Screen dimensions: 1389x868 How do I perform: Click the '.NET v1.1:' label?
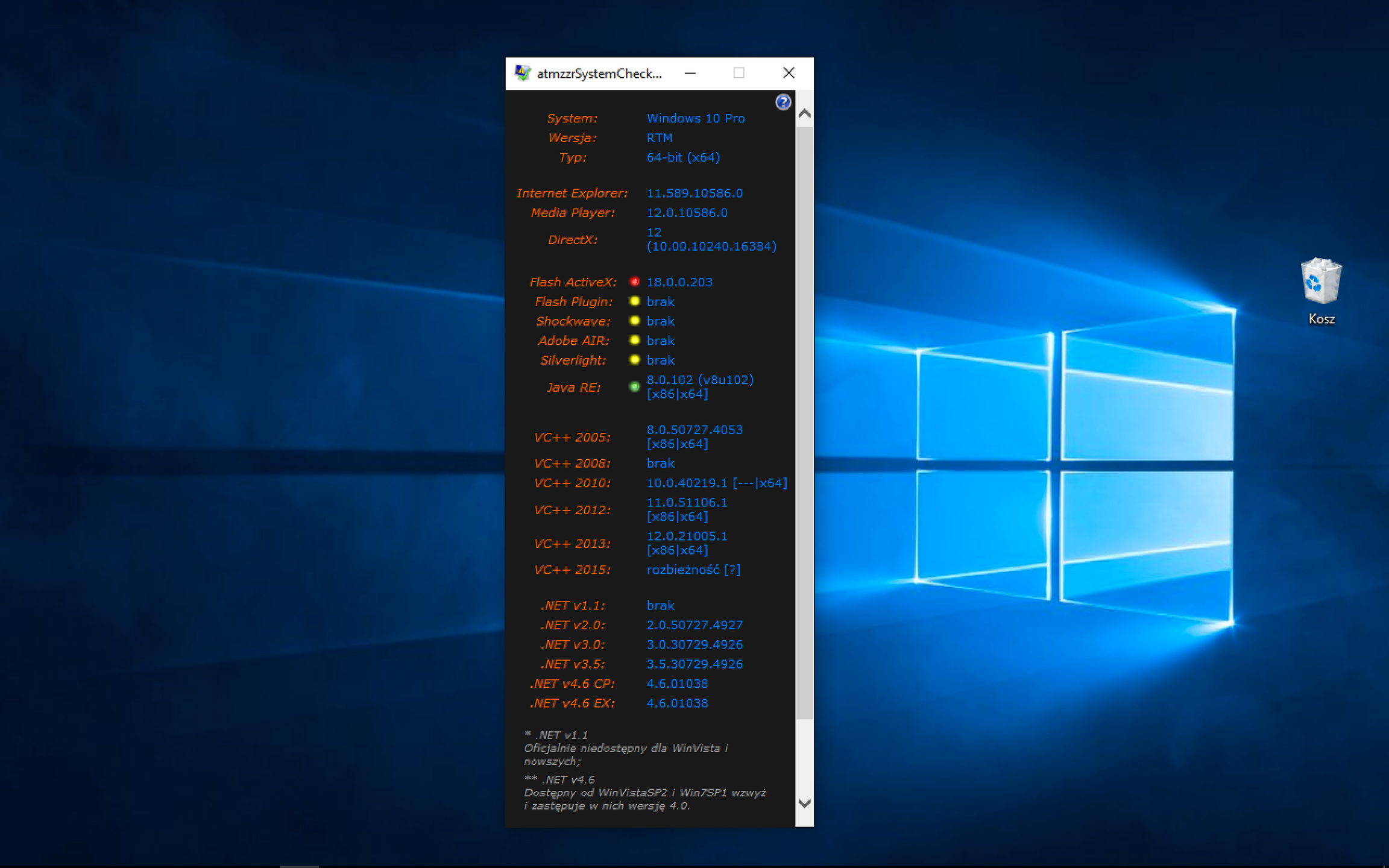(x=572, y=606)
